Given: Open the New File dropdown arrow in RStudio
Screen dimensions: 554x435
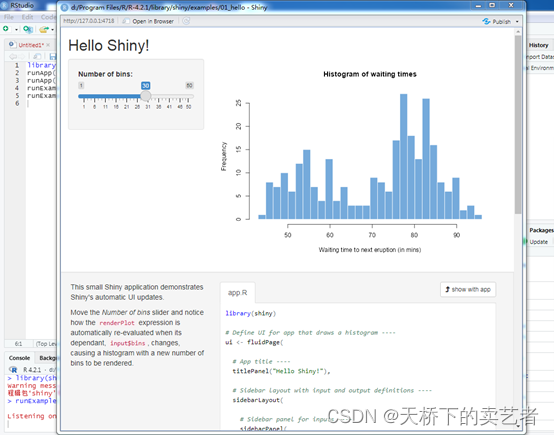Looking at the screenshot, I should coord(16,29).
